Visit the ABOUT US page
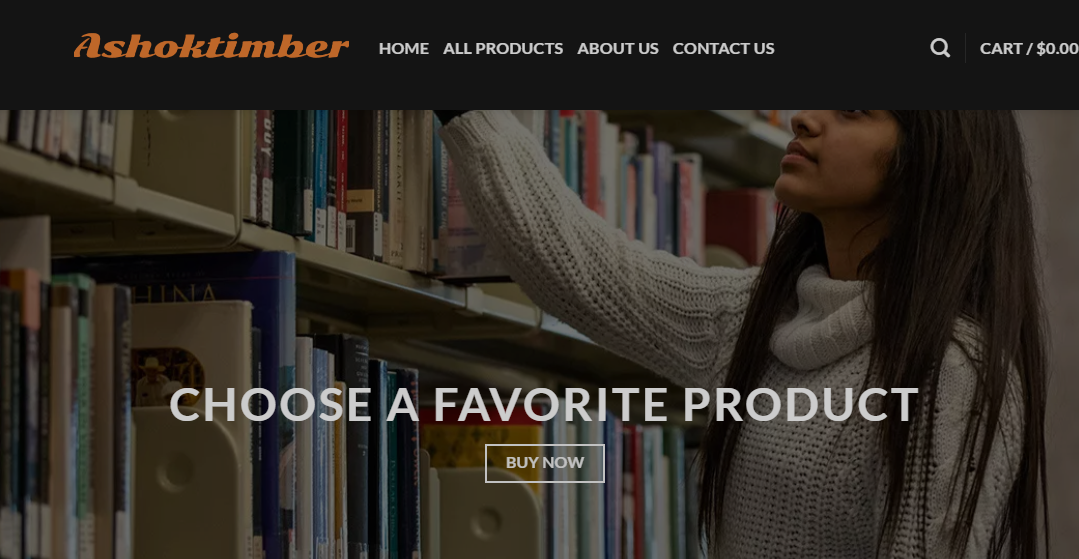The width and height of the screenshot is (1079, 559). 618,48
